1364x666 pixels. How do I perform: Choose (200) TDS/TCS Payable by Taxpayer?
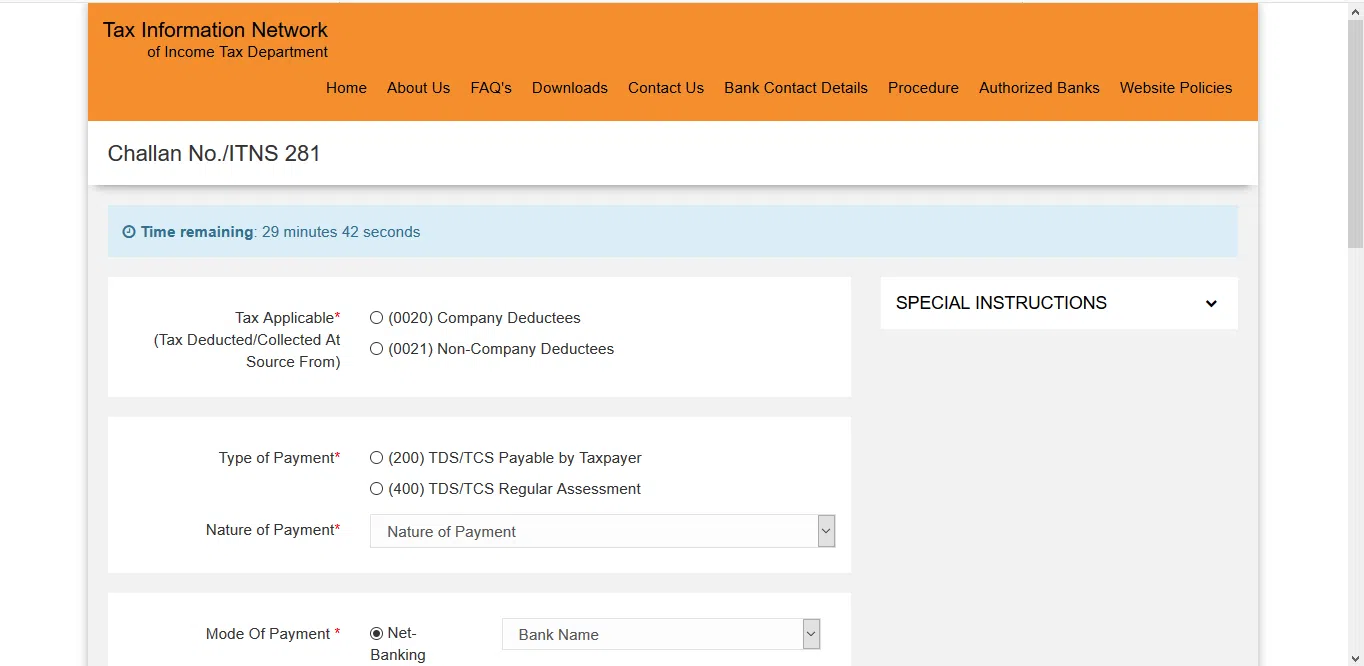(376, 457)
